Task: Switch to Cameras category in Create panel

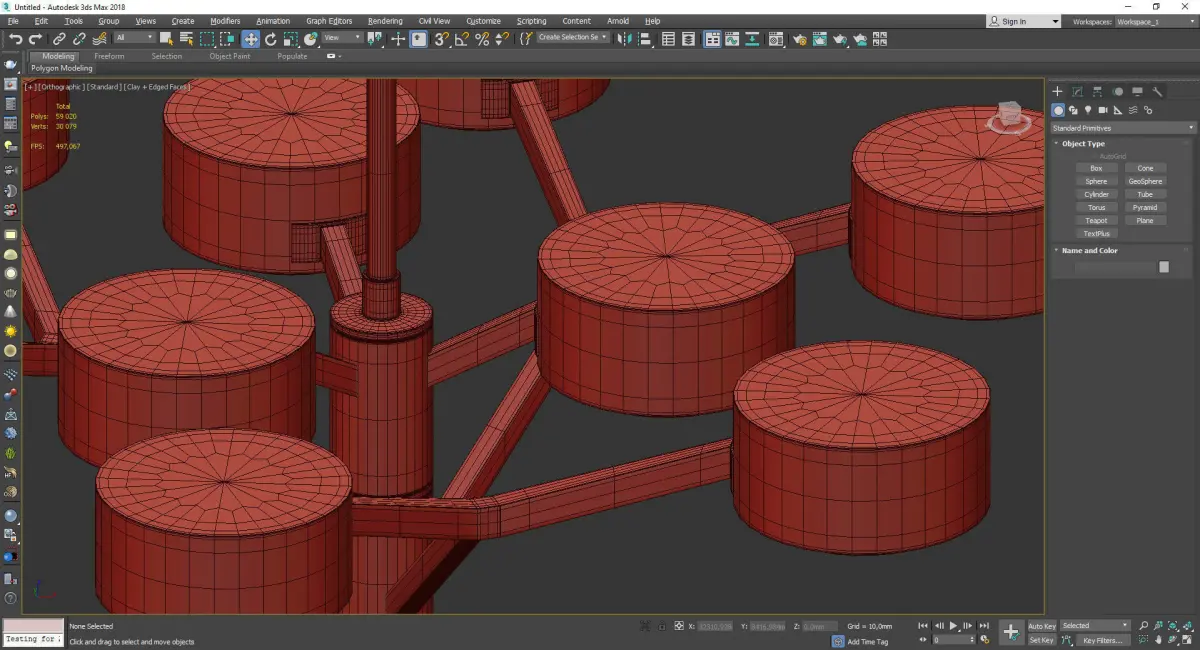Action: (1103, 110)
